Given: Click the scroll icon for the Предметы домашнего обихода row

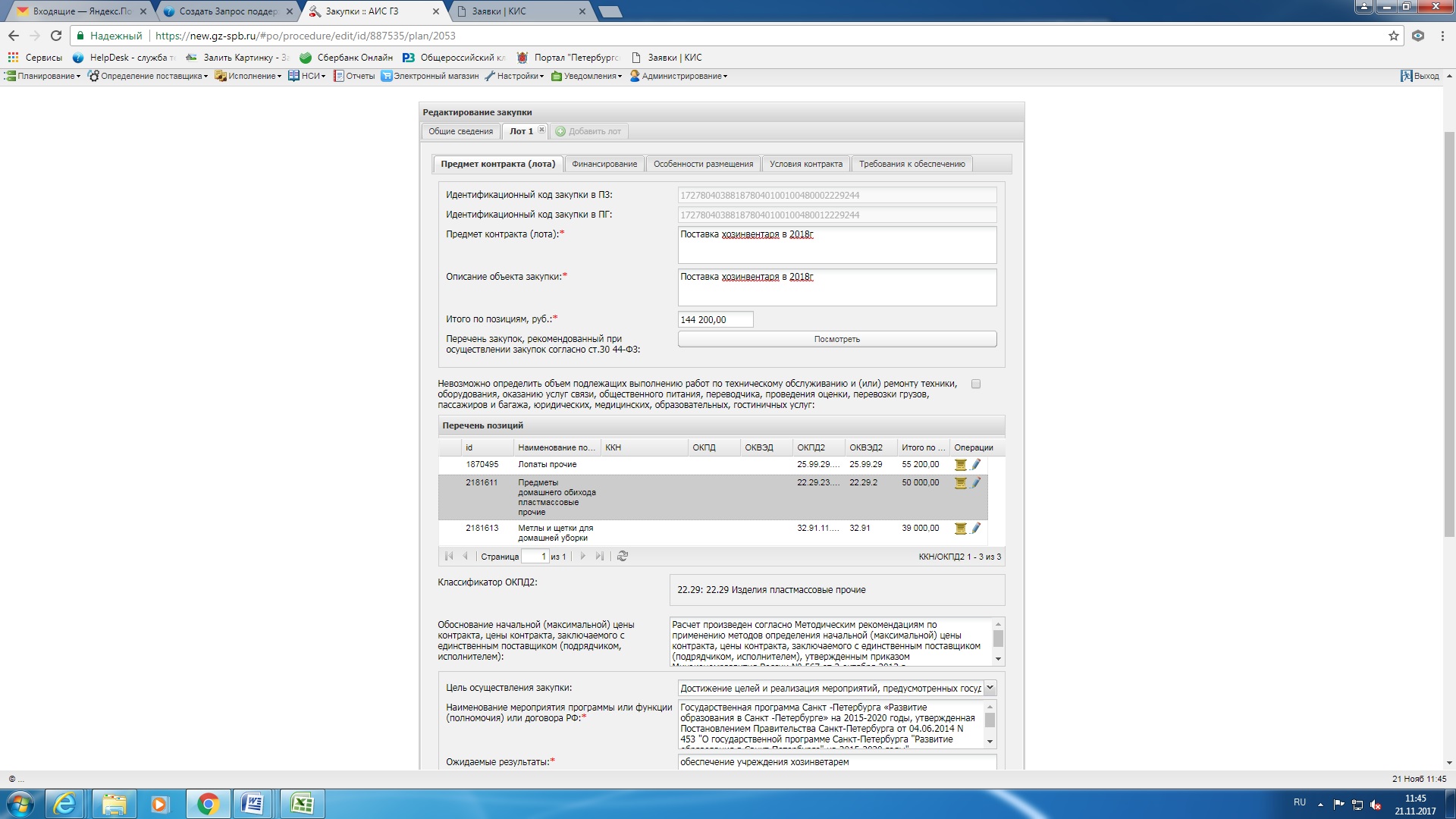Looking at the screenshot, I should (x=960, y=483).
